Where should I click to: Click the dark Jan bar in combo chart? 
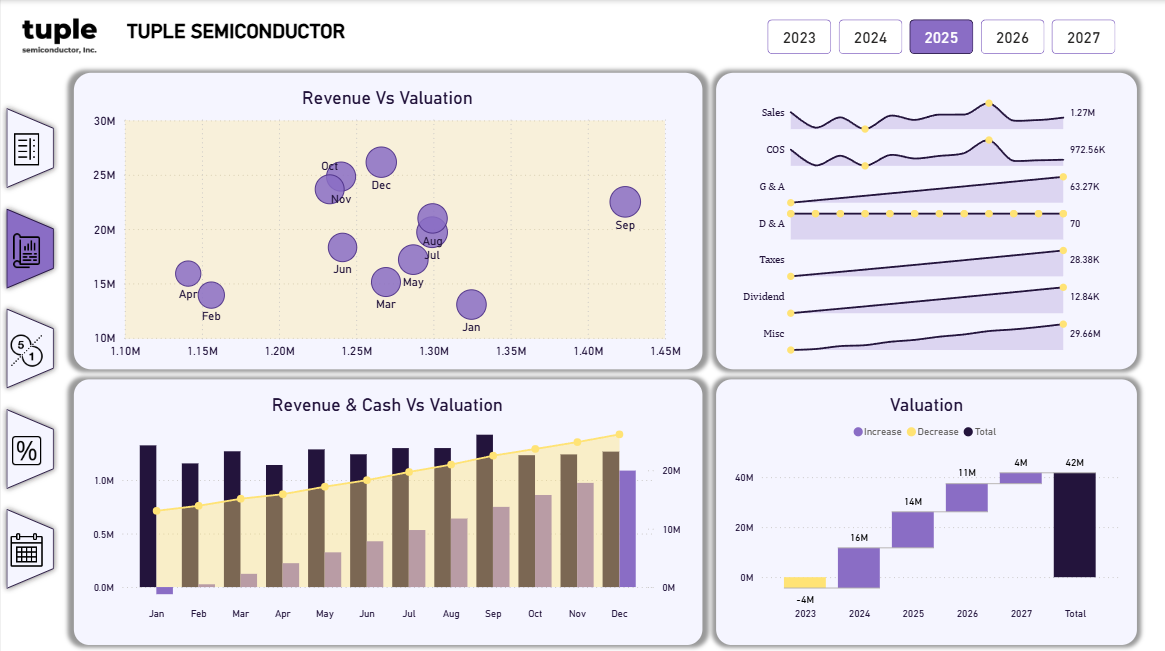[148, 516]
